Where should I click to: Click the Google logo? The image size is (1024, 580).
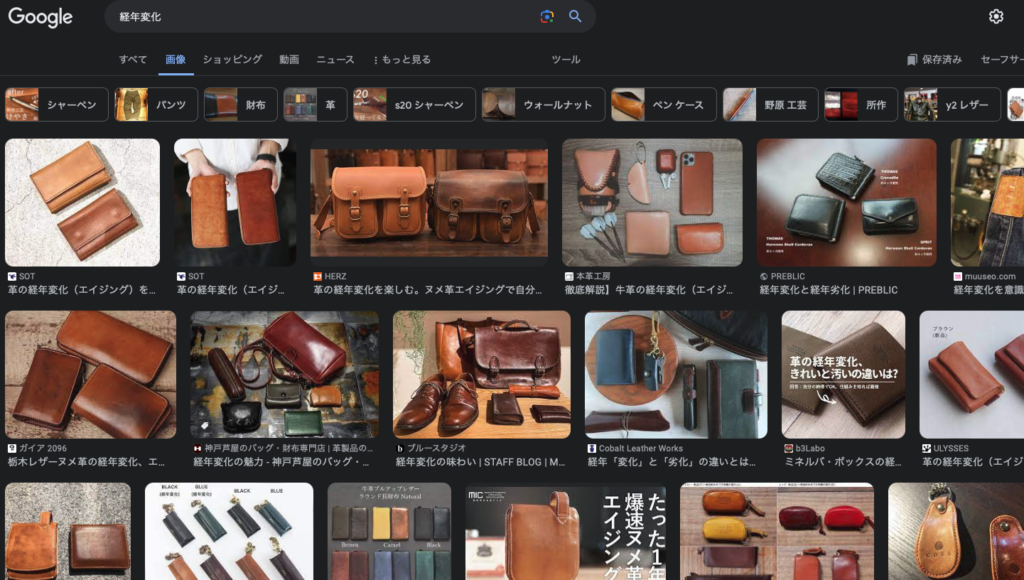point(41,16)
